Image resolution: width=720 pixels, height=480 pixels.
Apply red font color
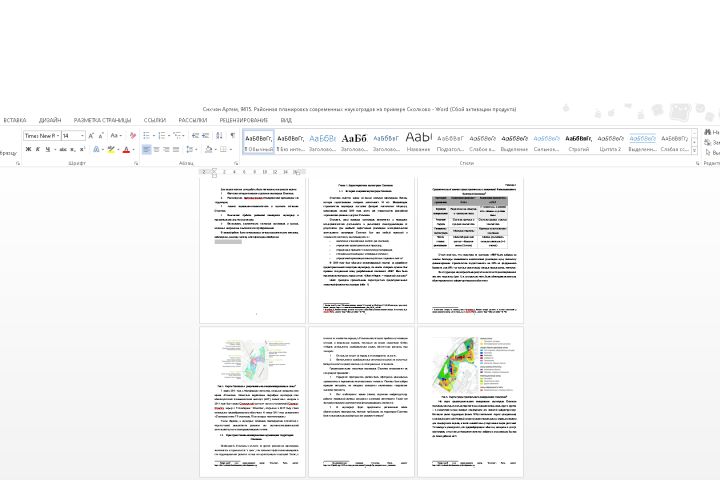tap(126, 149)
